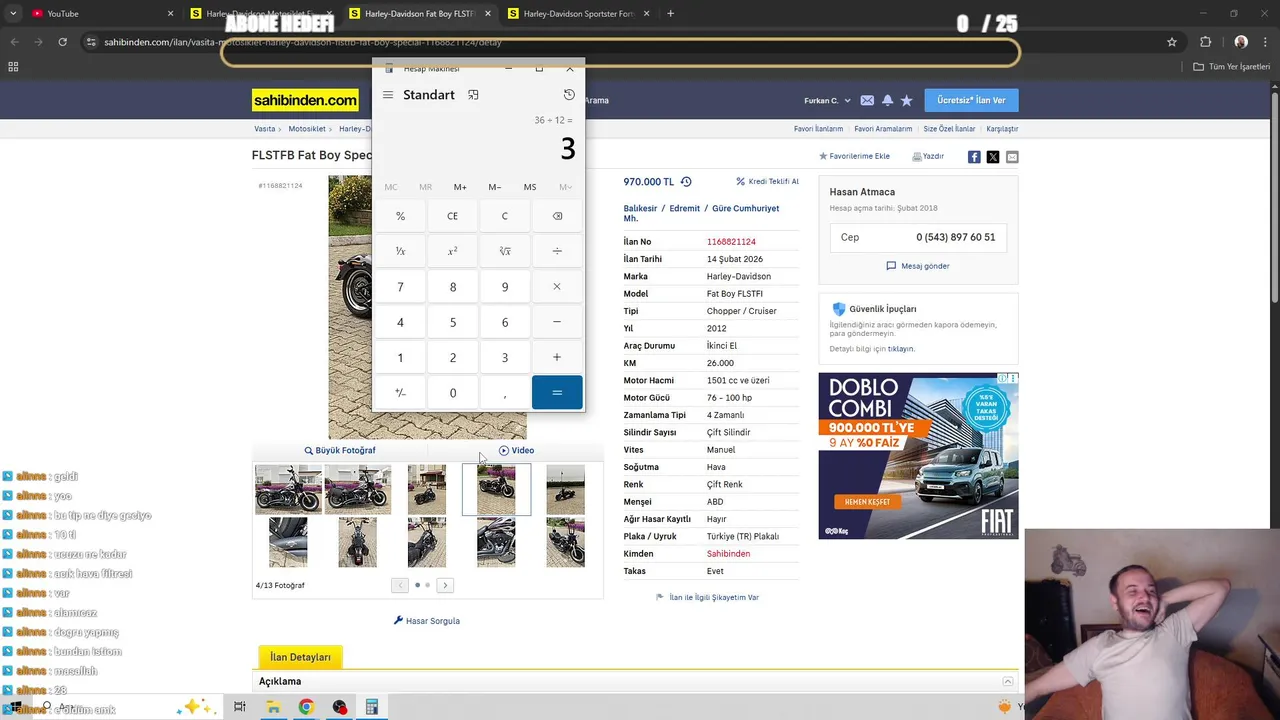Select the first photo thumbnail

point(288,490)
